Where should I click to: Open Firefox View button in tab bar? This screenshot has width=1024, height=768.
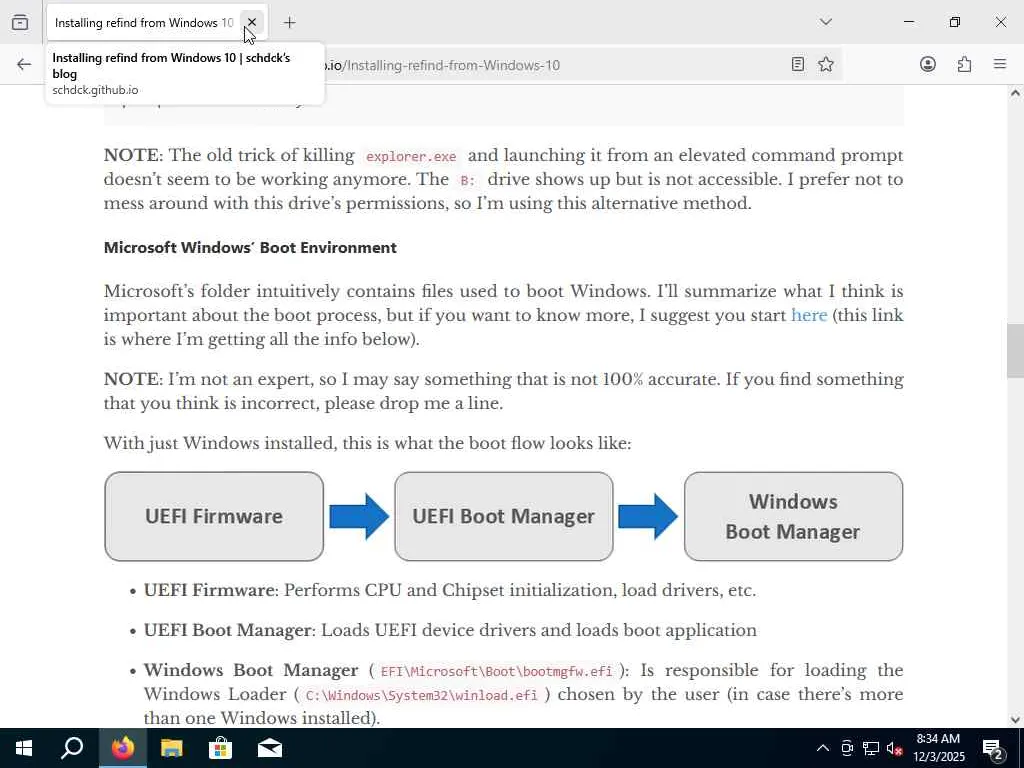pos(20,22)
